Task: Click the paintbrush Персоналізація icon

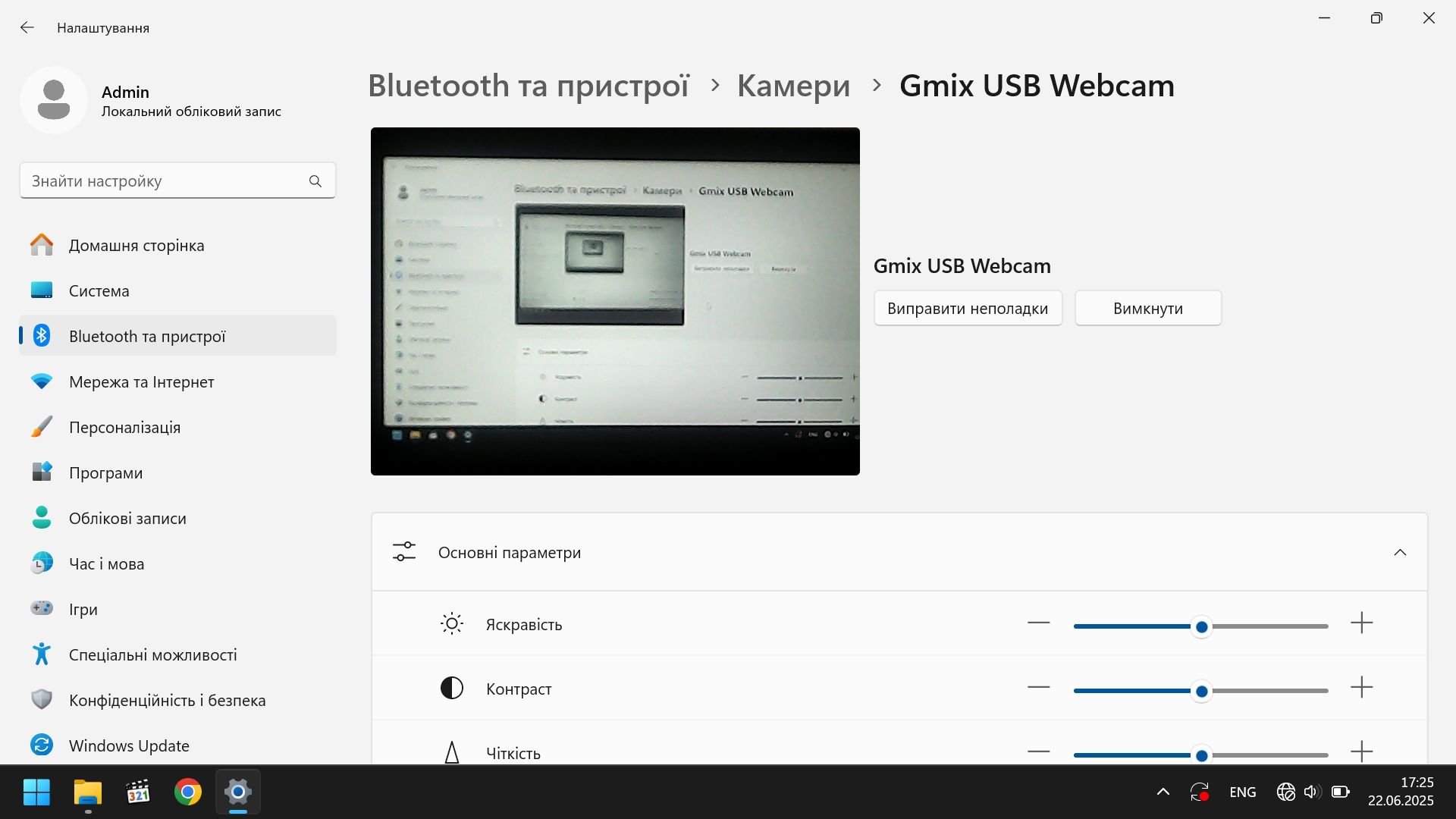Action: pos(42,426)
